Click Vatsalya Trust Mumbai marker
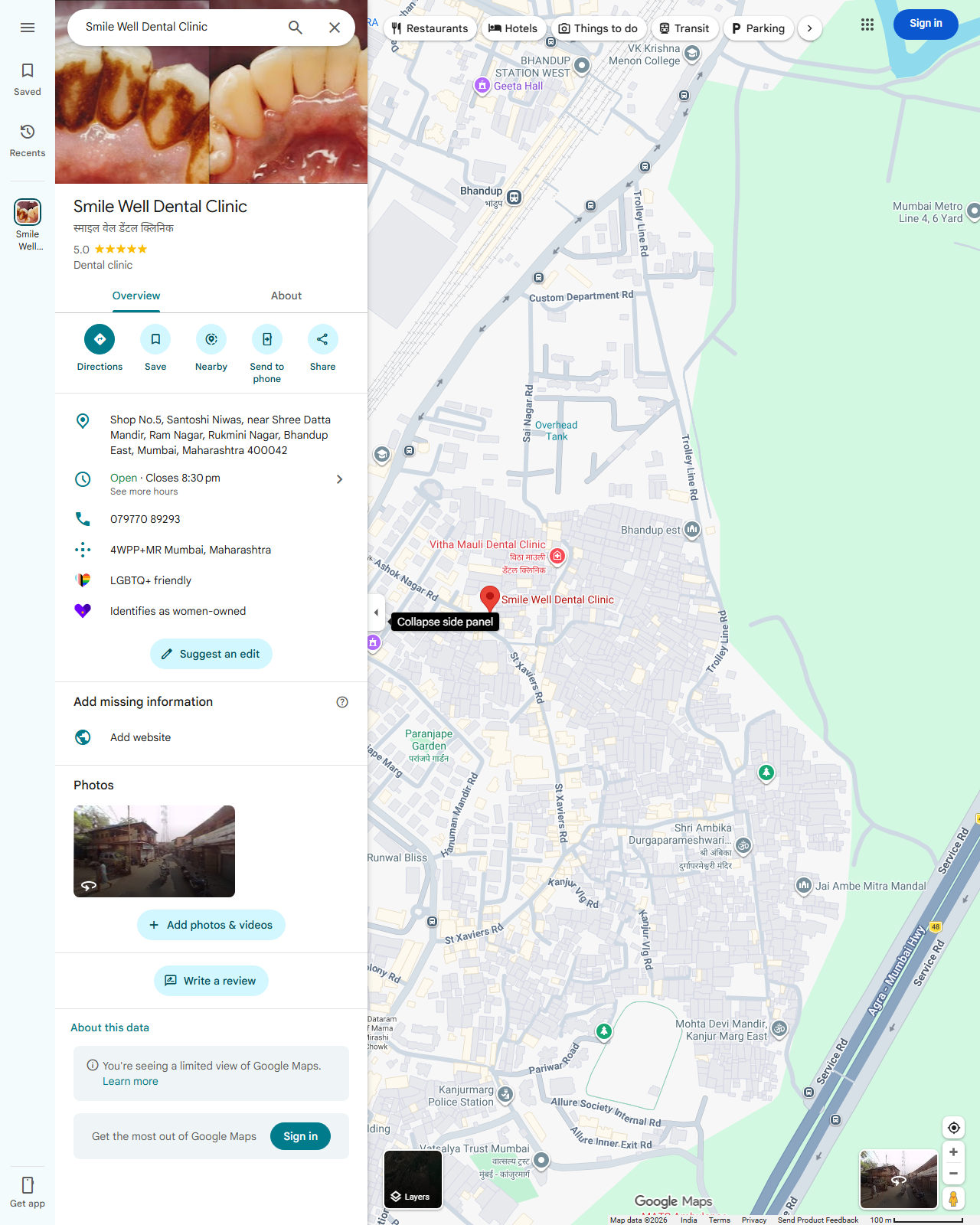 (541, 1160)
